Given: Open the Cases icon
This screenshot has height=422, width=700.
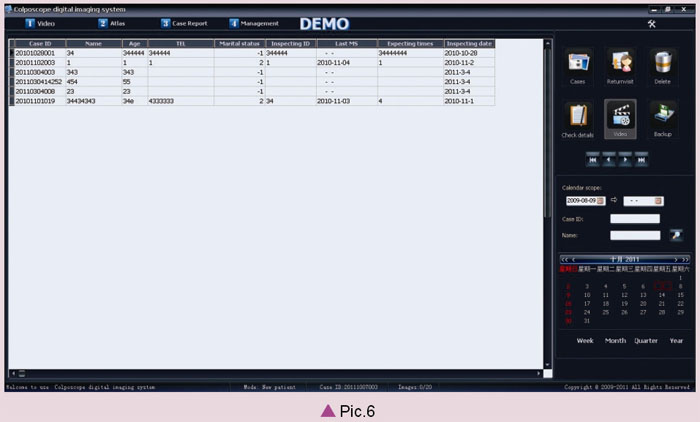Looking at the screenshot, I should [x=578, y=67].
